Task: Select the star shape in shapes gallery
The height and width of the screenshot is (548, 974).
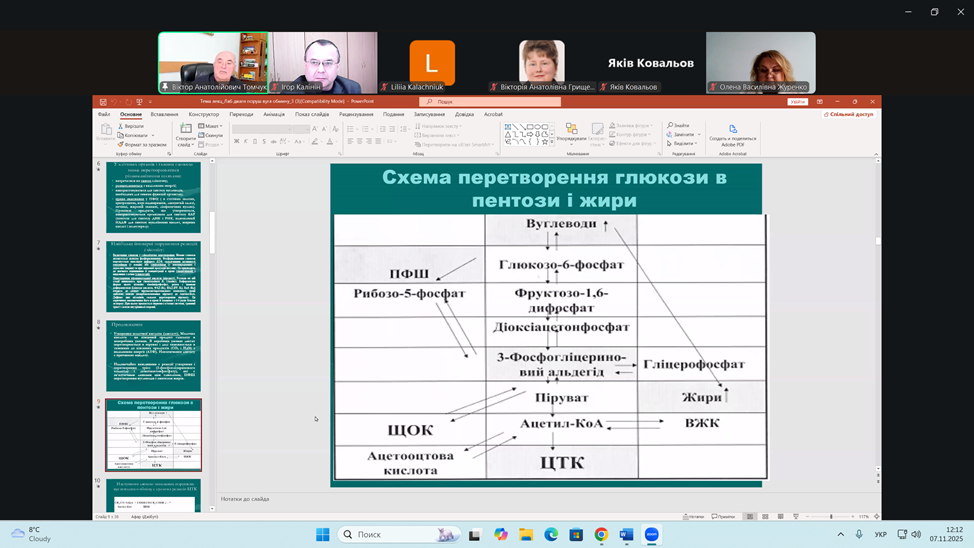Action: tap(545, 142)
